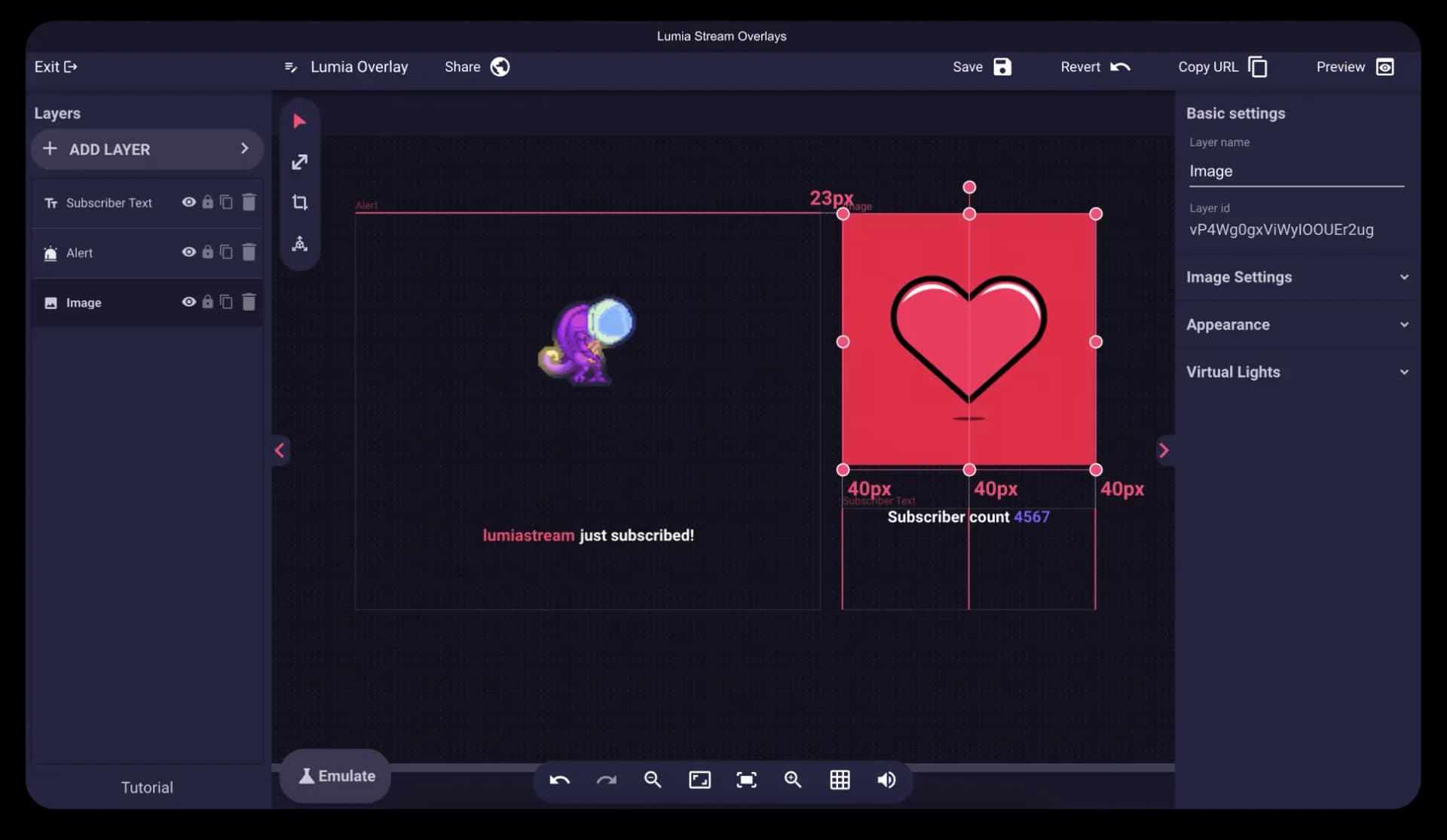Lock the Alert layer

tap(207, 252)
